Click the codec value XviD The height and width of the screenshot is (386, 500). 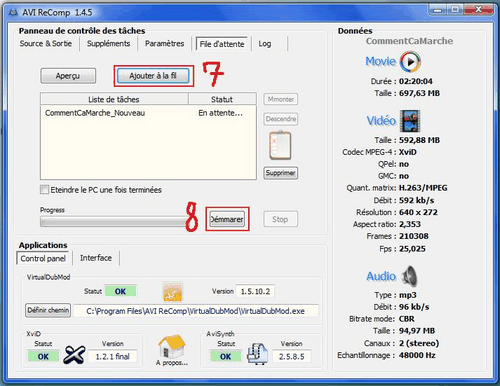(x=408, y=152)
